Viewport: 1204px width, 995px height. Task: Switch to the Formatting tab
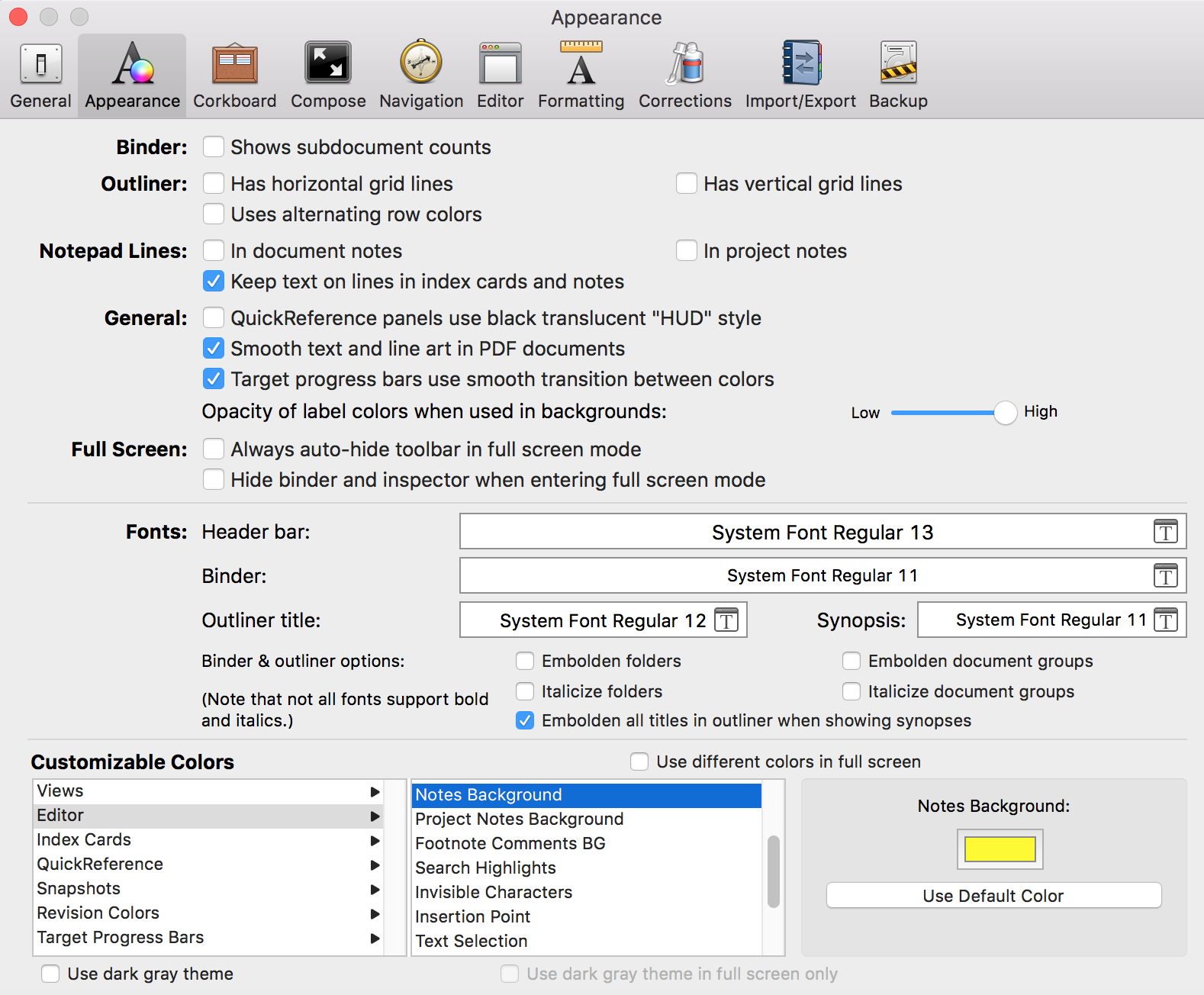[581, 76]
